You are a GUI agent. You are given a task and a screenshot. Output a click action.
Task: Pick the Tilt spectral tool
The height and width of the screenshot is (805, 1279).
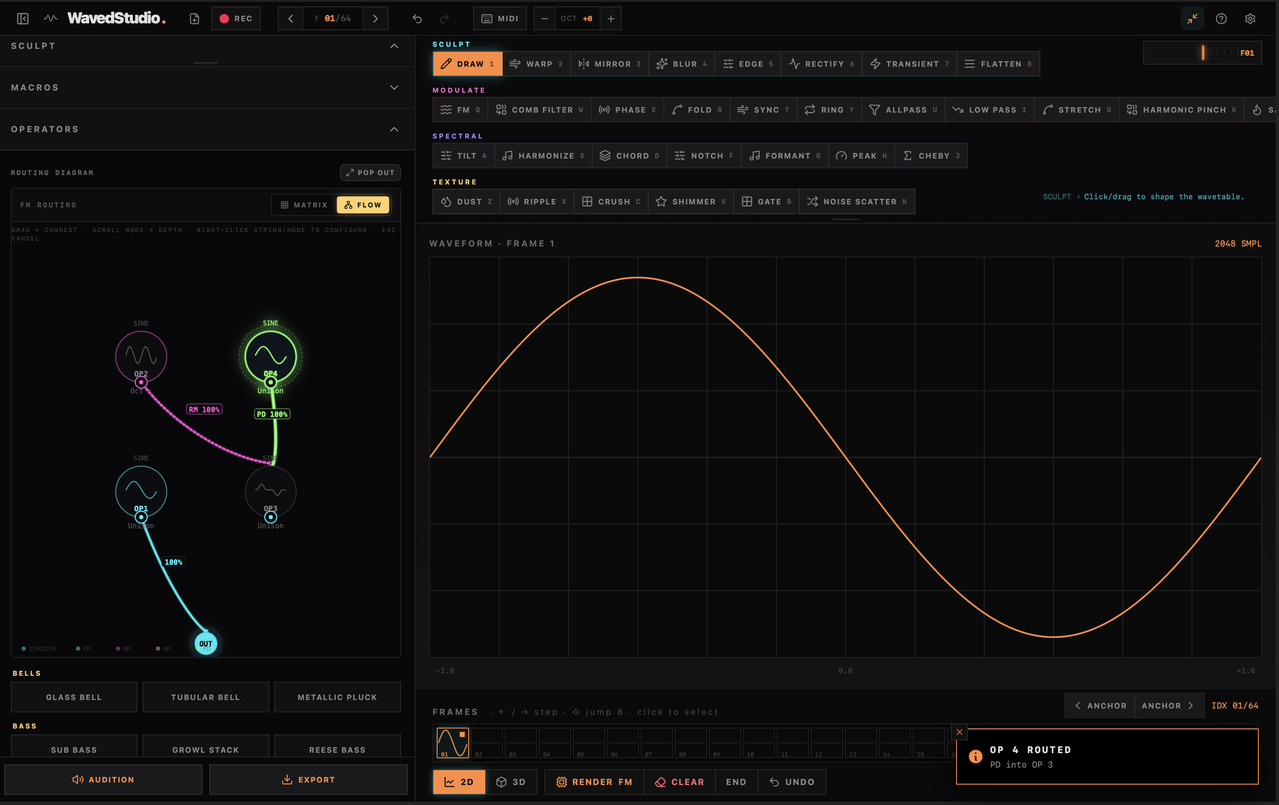(464, 156)
